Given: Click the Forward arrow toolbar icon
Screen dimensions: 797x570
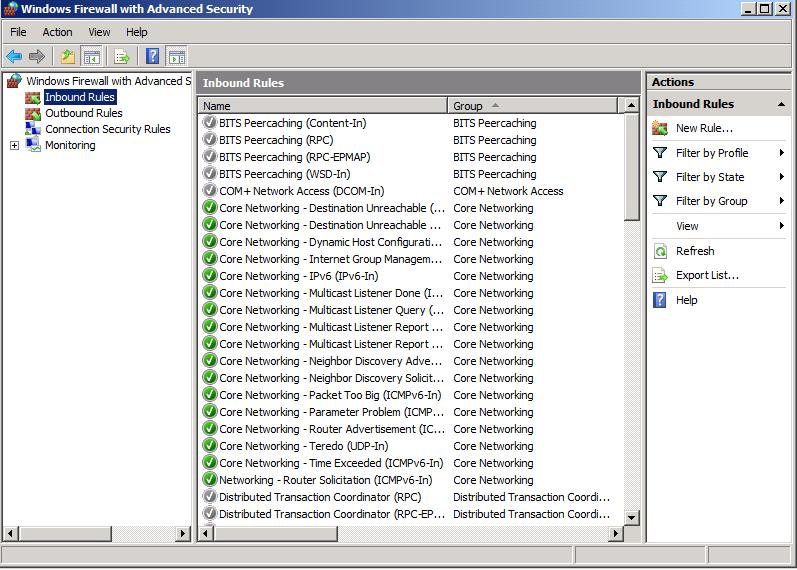Looking at the screenshot, I should pos(37,56).
